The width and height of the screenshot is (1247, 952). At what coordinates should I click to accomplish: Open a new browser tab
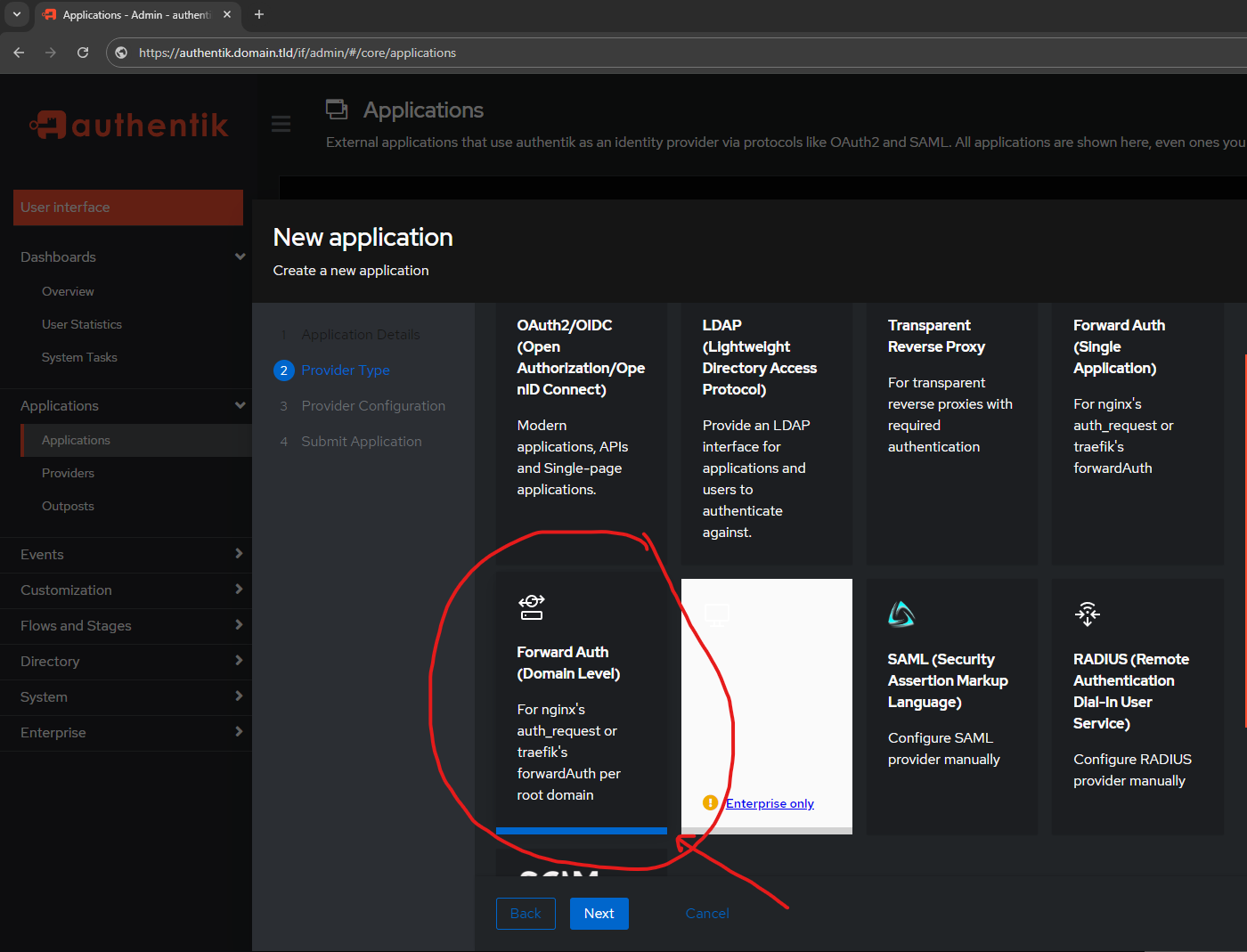[x=259, y=14]
